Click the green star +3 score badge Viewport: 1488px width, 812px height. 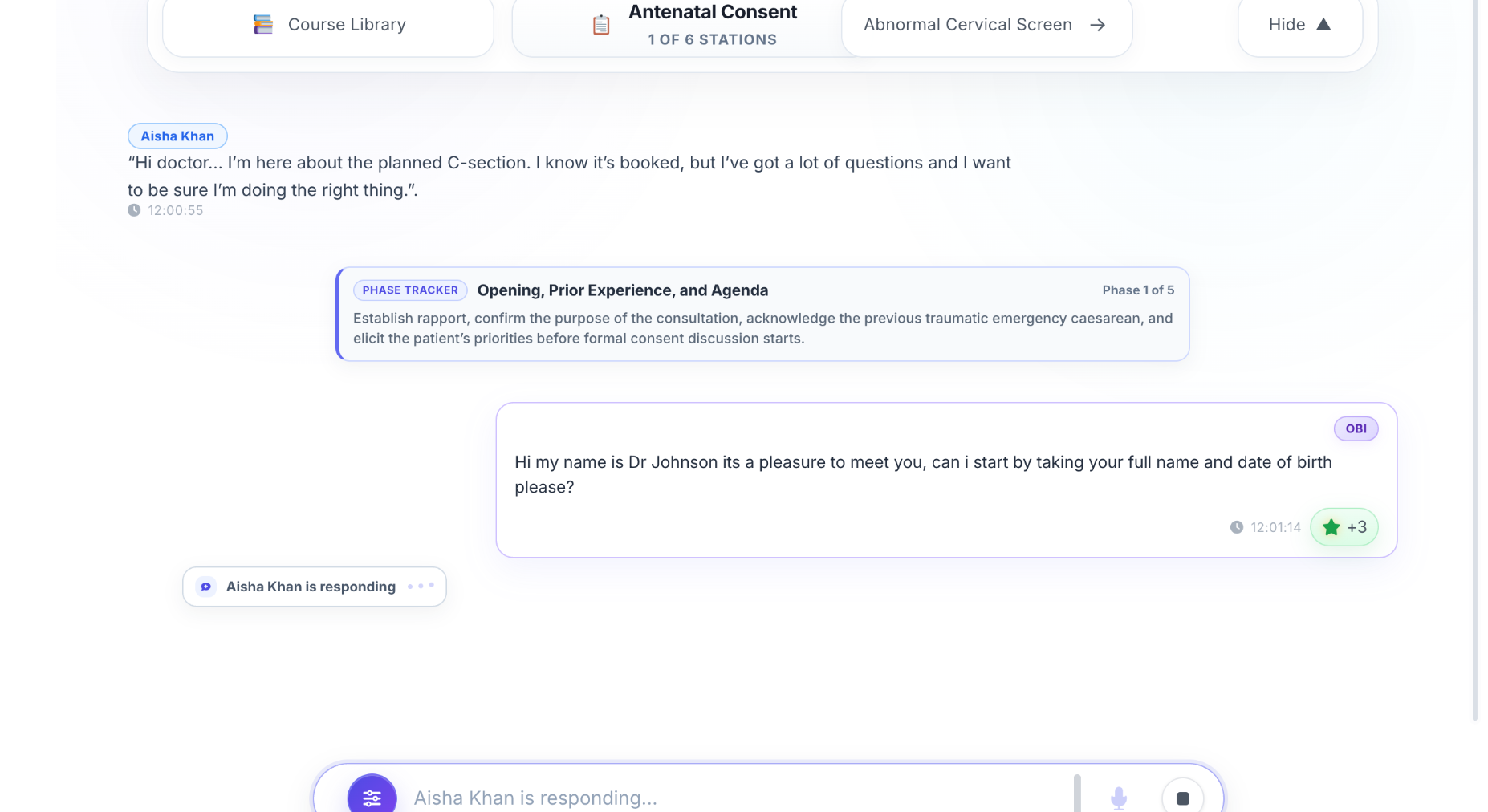1344,527
